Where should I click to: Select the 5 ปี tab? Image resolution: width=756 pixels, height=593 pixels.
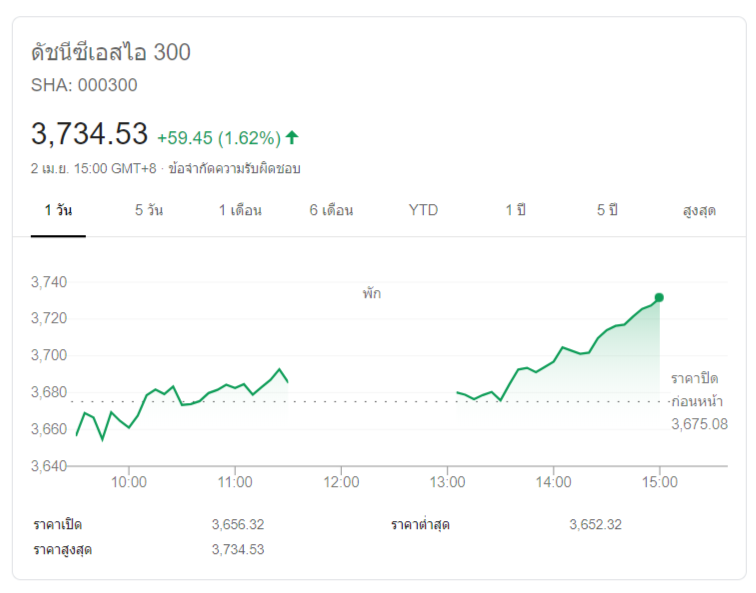coord(607,210)
